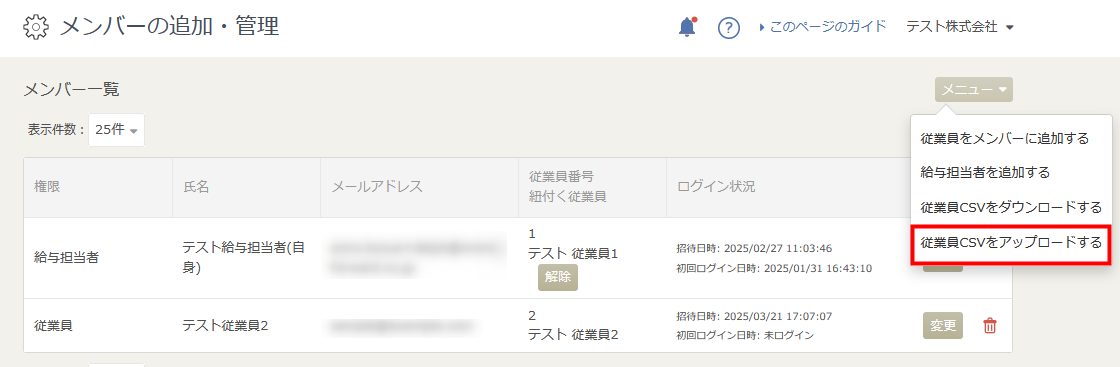Click the 解除 button under 従業員1

[x=557, y=278]
